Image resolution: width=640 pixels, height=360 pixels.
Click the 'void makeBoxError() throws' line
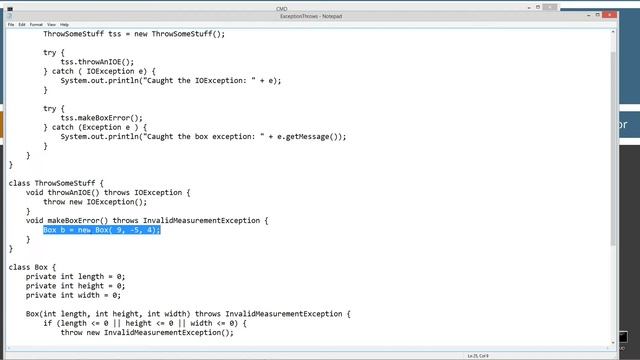coord(147,220)
